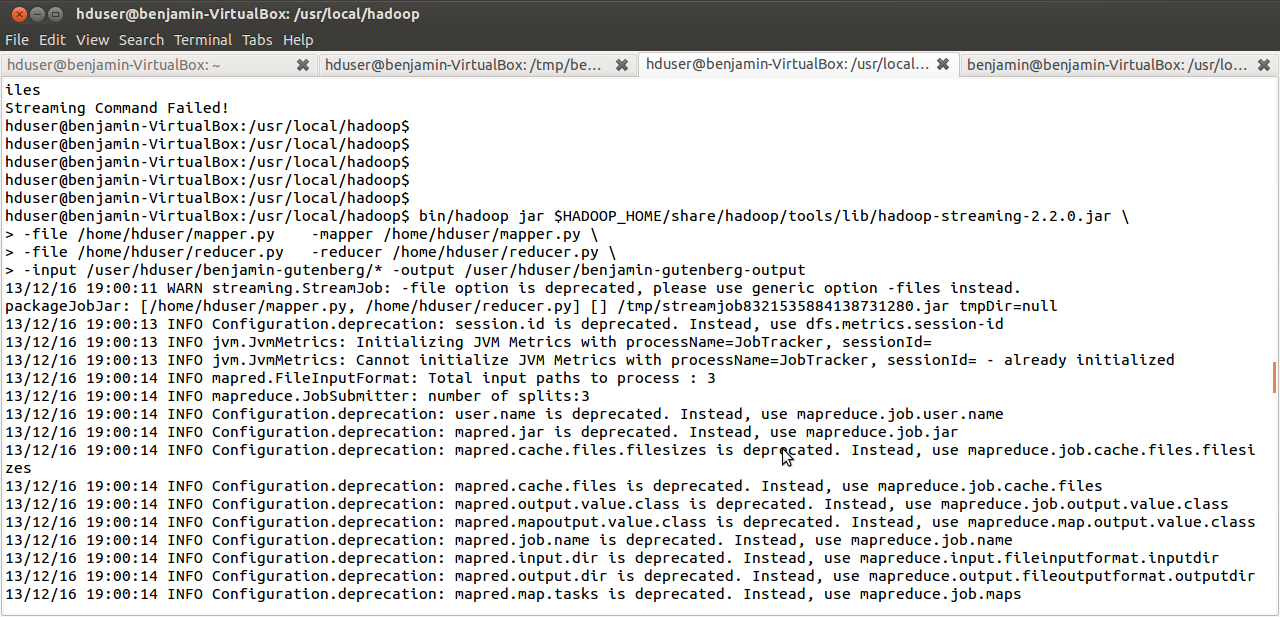Click the 'mapred.output.value.class is deprecated' line
The height and width of the screenshot is (617, 1280).
point(616,504)
